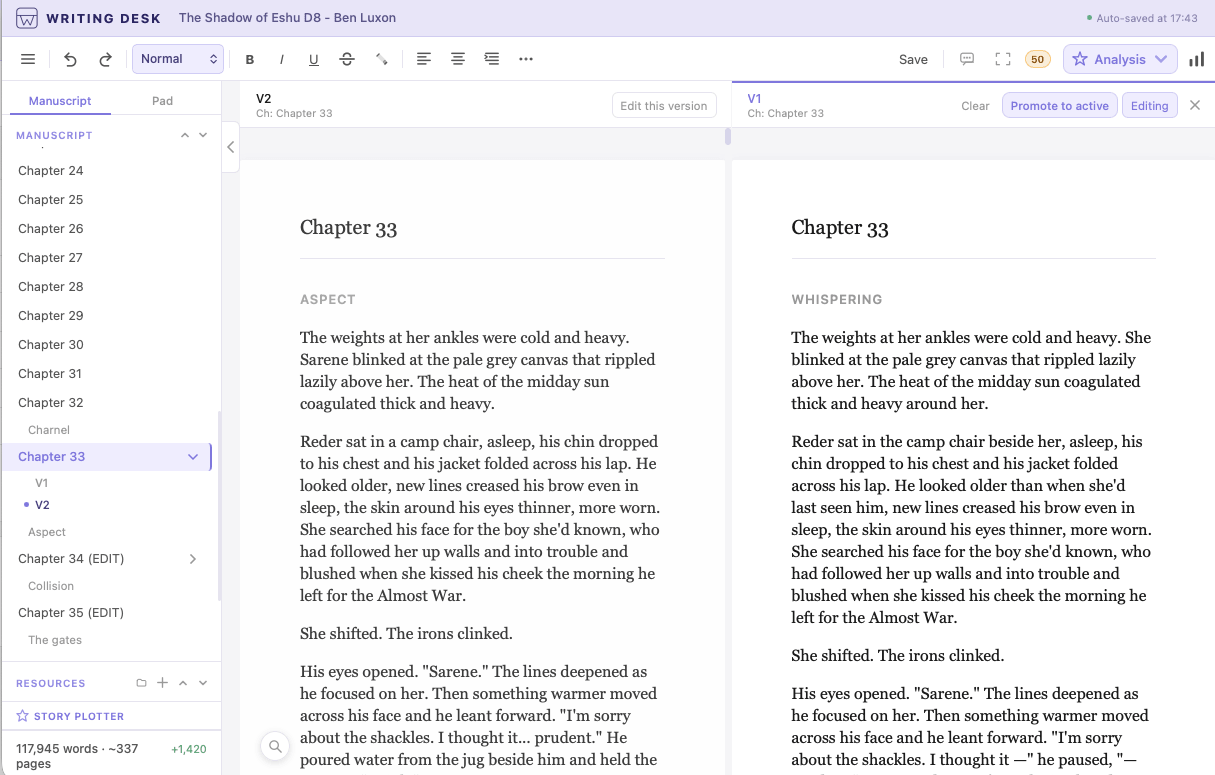
Task: Click the word count summary
Action: [77, 756]
